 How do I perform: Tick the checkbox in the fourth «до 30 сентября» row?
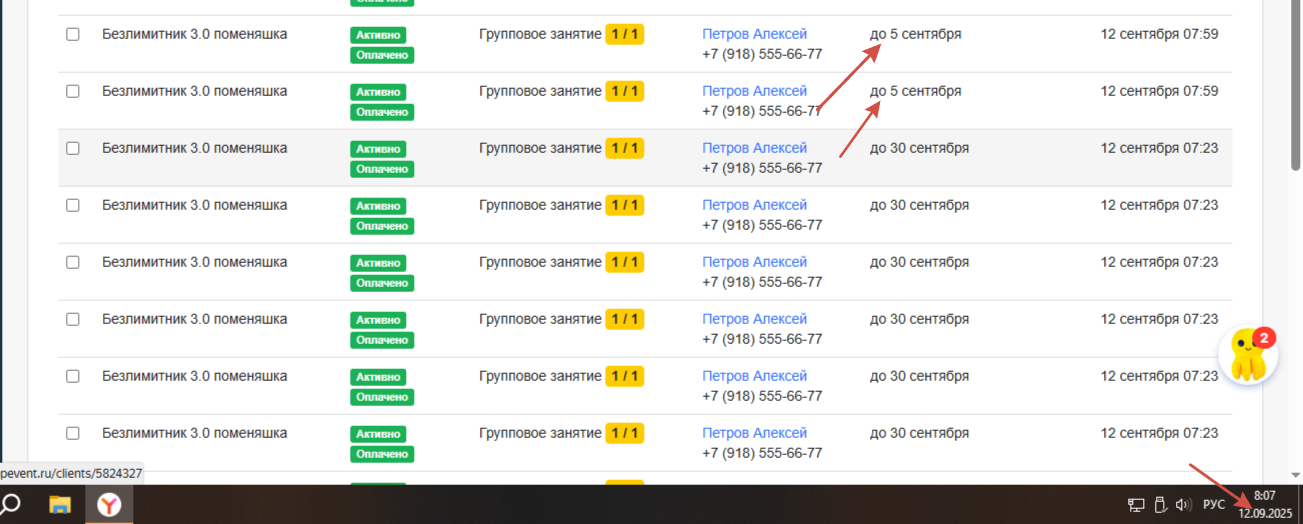[x=72, y=319]
